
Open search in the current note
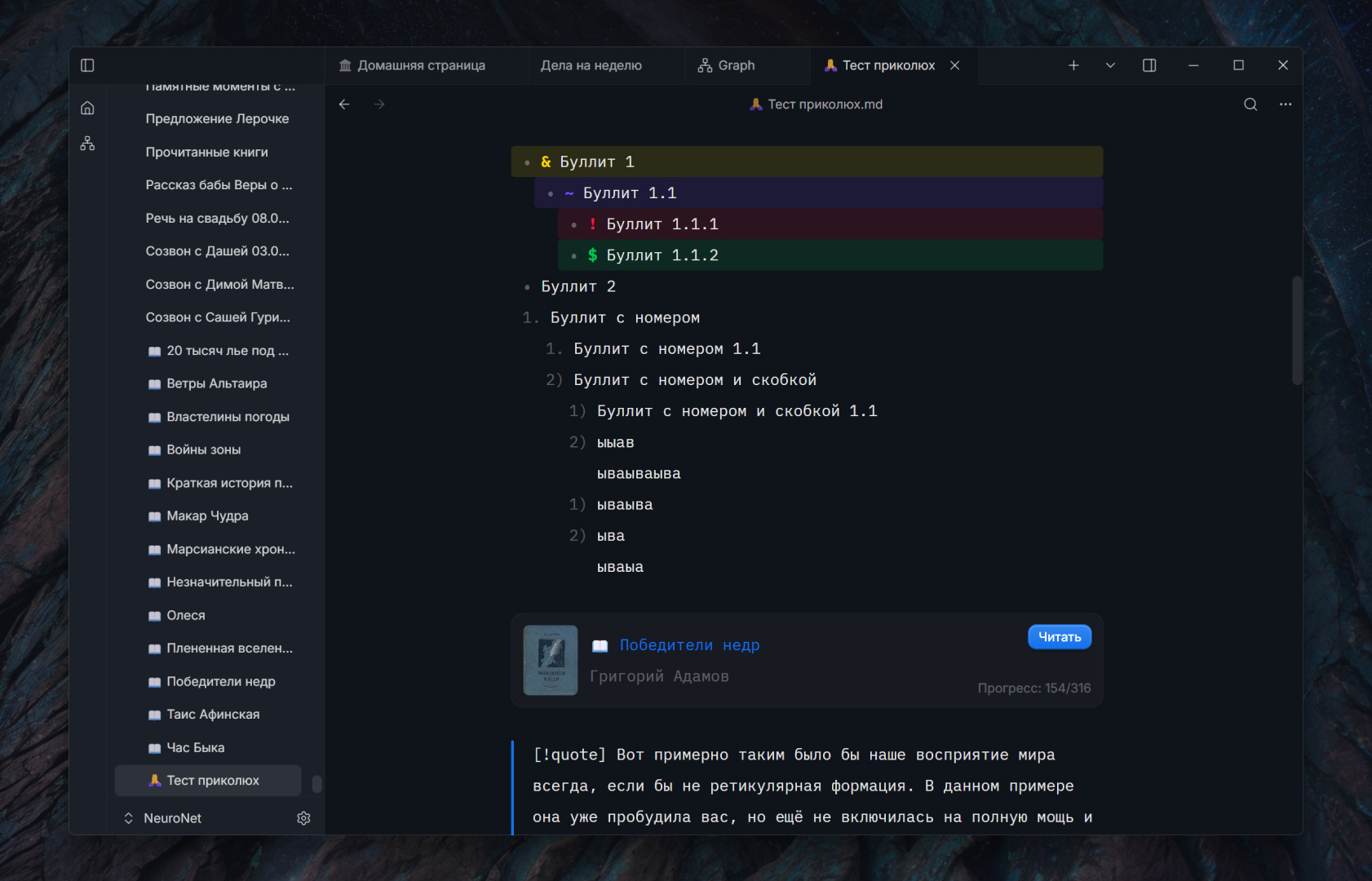pos(1250,104)
